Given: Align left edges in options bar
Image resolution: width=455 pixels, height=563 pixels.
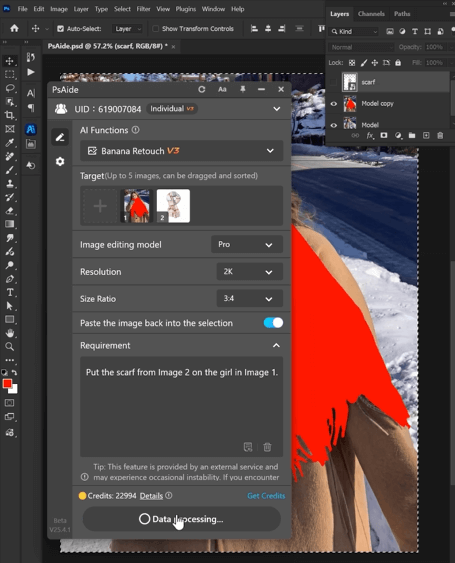Looking at the screenshot, I should tap(254, 28).
